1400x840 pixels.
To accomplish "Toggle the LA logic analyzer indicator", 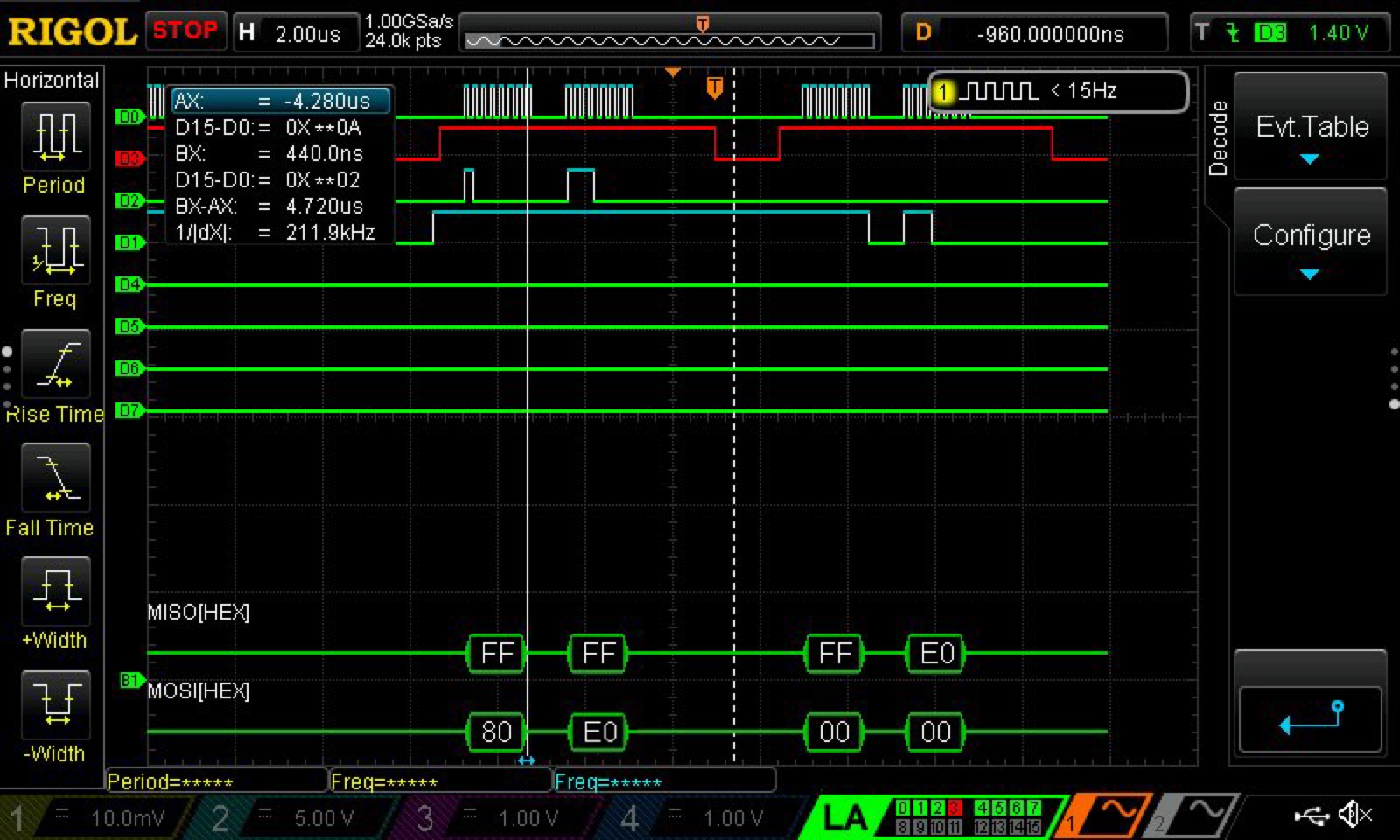I will (x=844, y=817).
